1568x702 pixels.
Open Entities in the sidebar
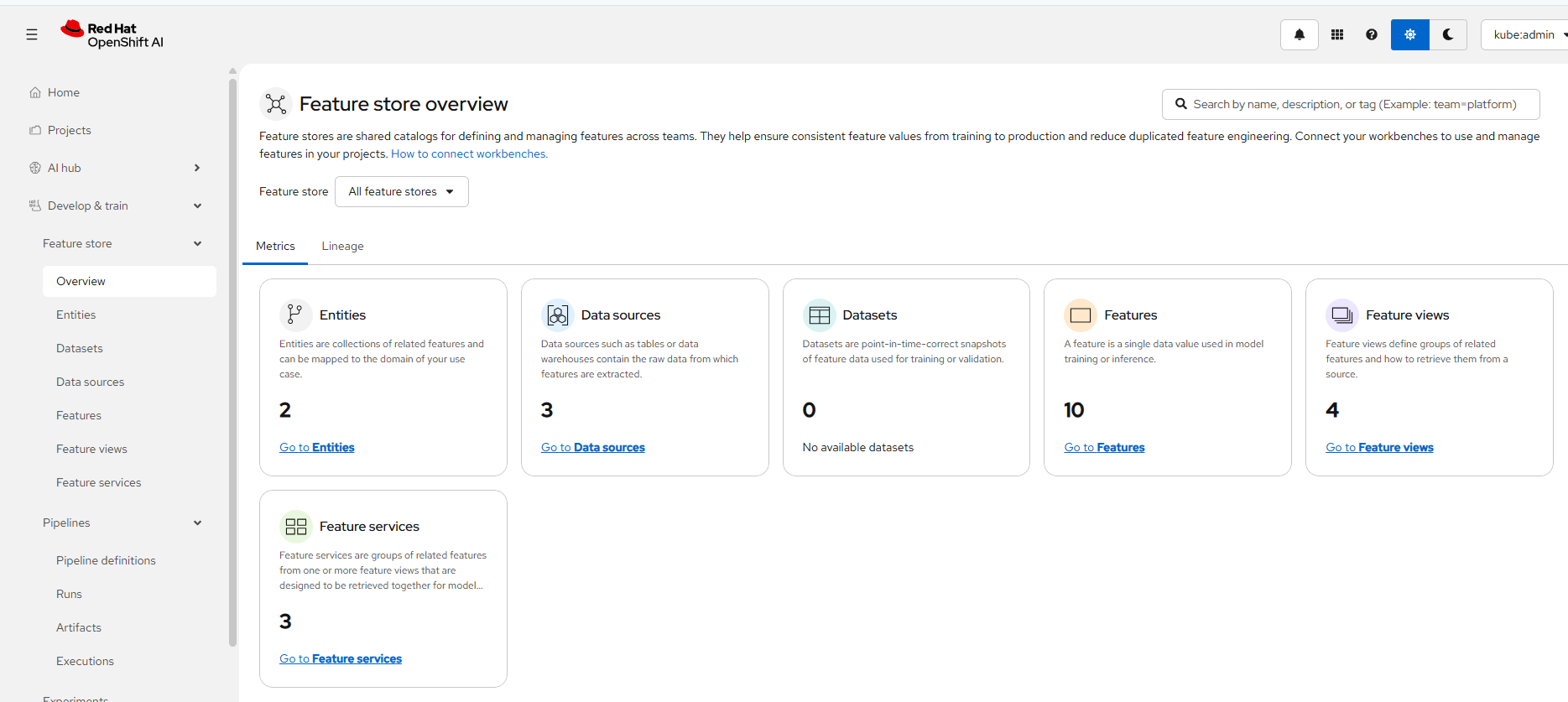(x=129, y=315)
